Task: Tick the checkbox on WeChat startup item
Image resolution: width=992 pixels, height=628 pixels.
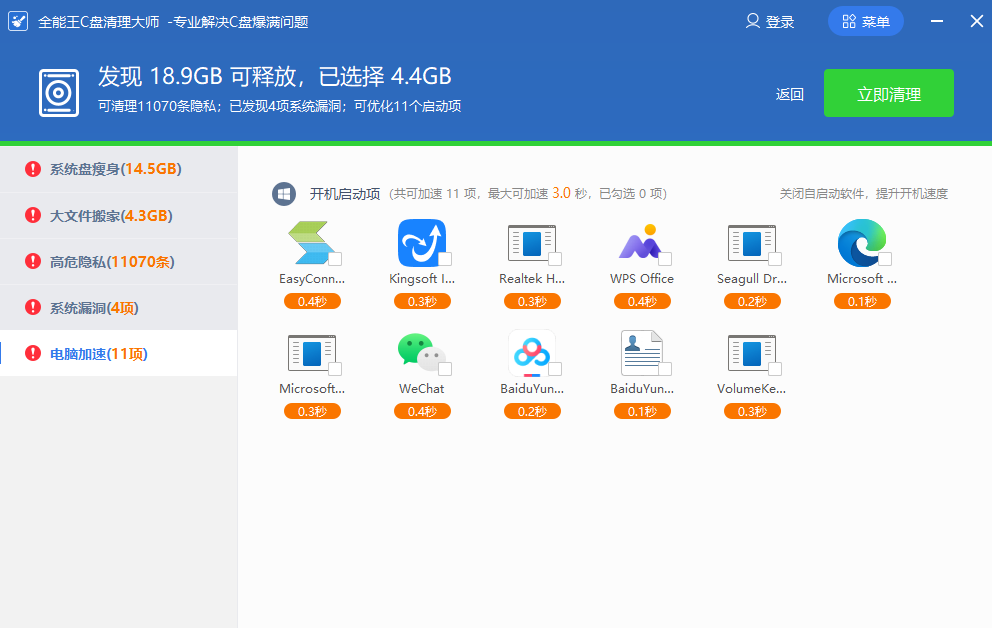Action: [445, 369]
